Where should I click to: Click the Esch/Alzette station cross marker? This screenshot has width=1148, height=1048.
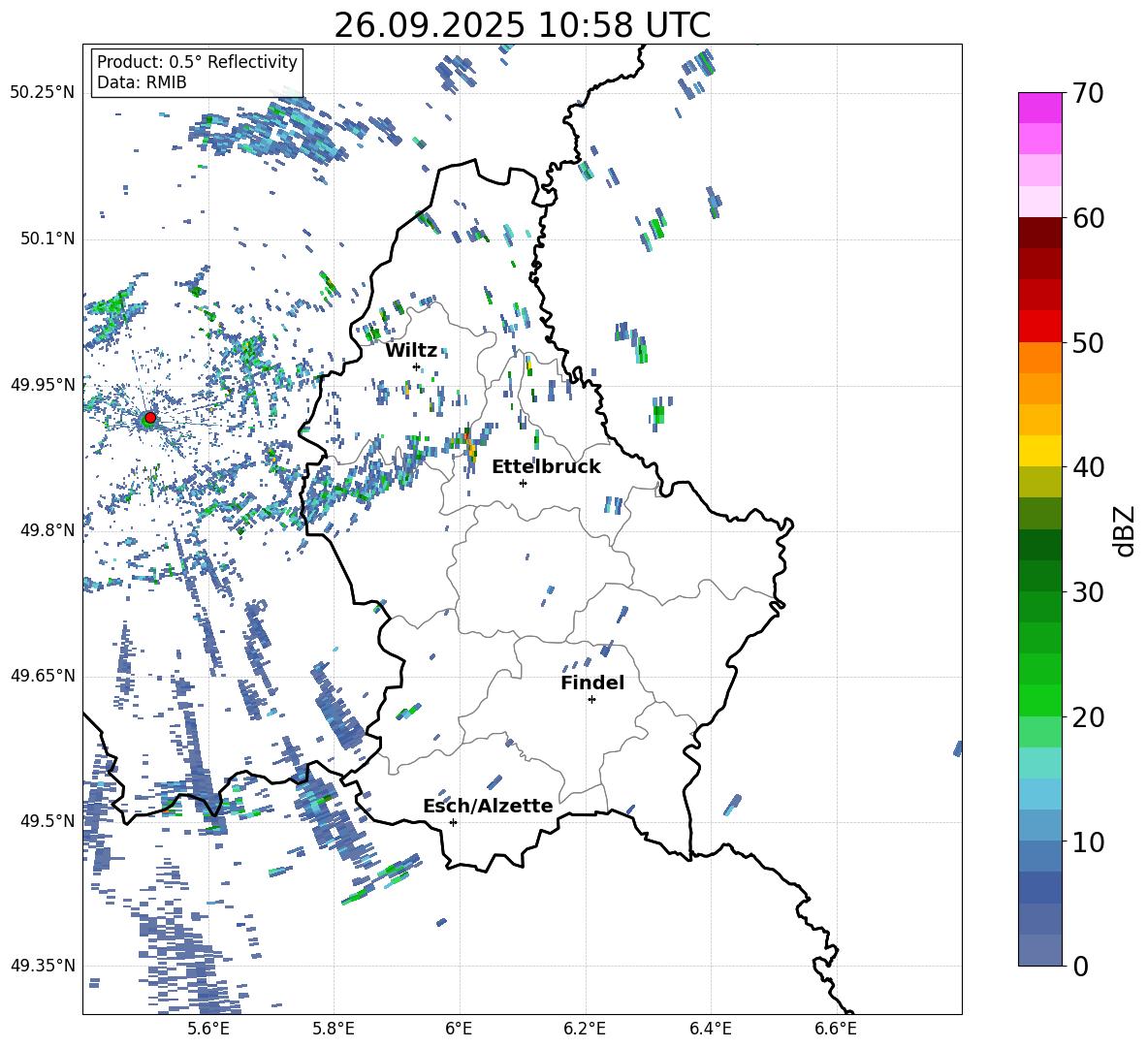[x=453, y=822]
